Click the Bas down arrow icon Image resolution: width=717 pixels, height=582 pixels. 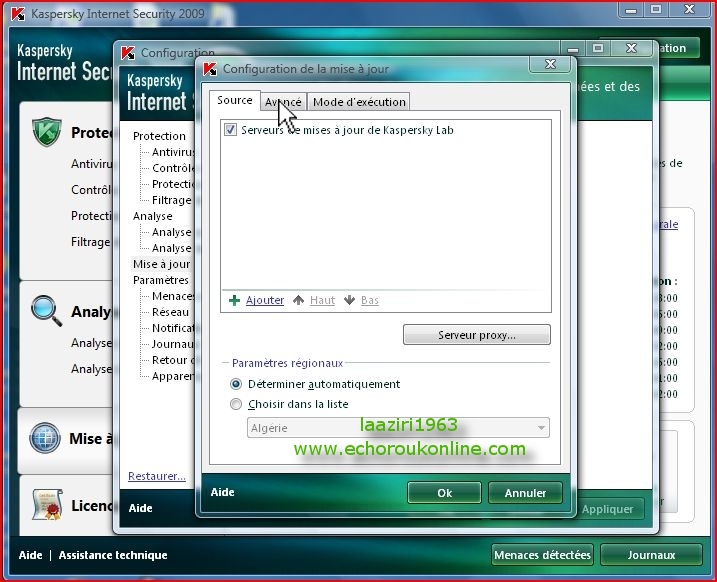coord(349,300)
